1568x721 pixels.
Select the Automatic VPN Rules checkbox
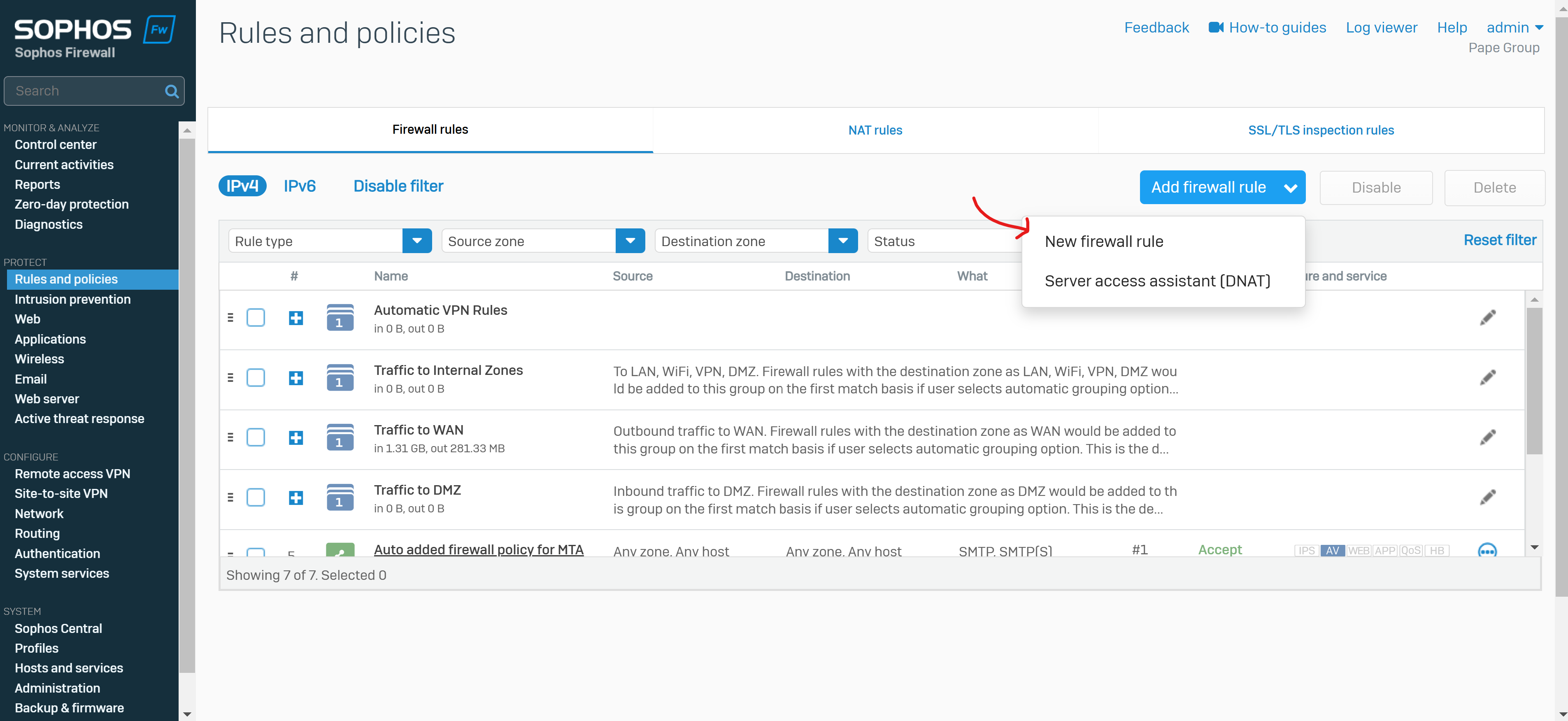pyautogui.click(x=256, y=318)
